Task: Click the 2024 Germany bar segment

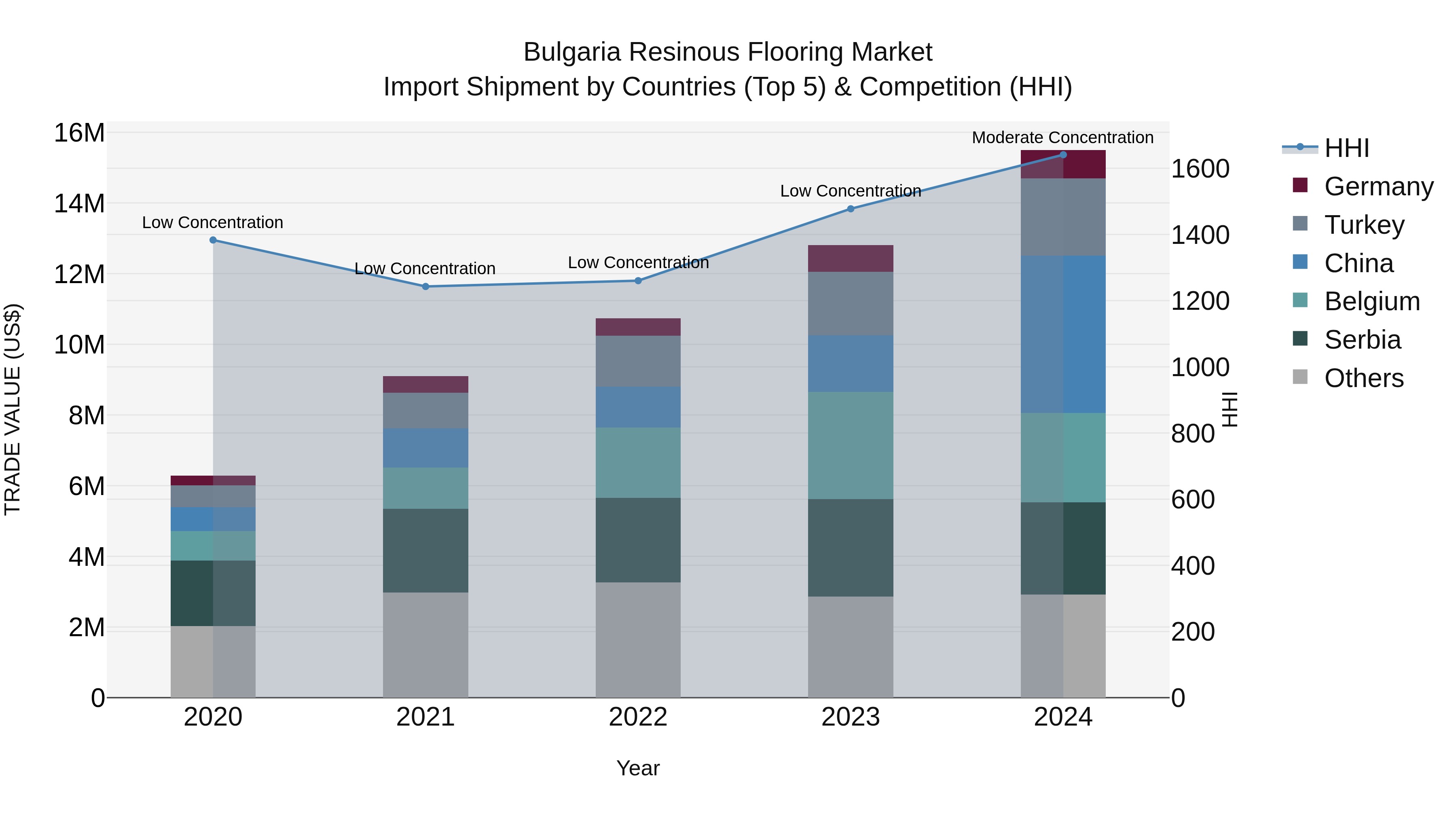Action: [1063, 165]
